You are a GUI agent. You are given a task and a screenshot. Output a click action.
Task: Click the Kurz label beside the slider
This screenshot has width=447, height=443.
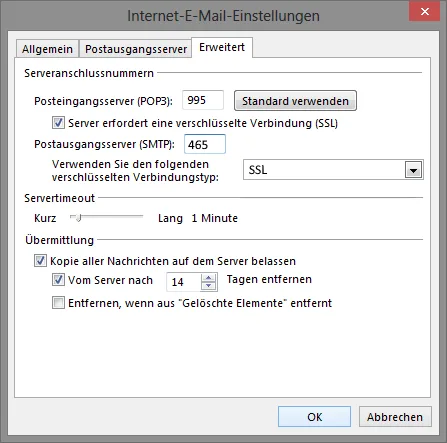pyautogui.click(x=45, y=218)
